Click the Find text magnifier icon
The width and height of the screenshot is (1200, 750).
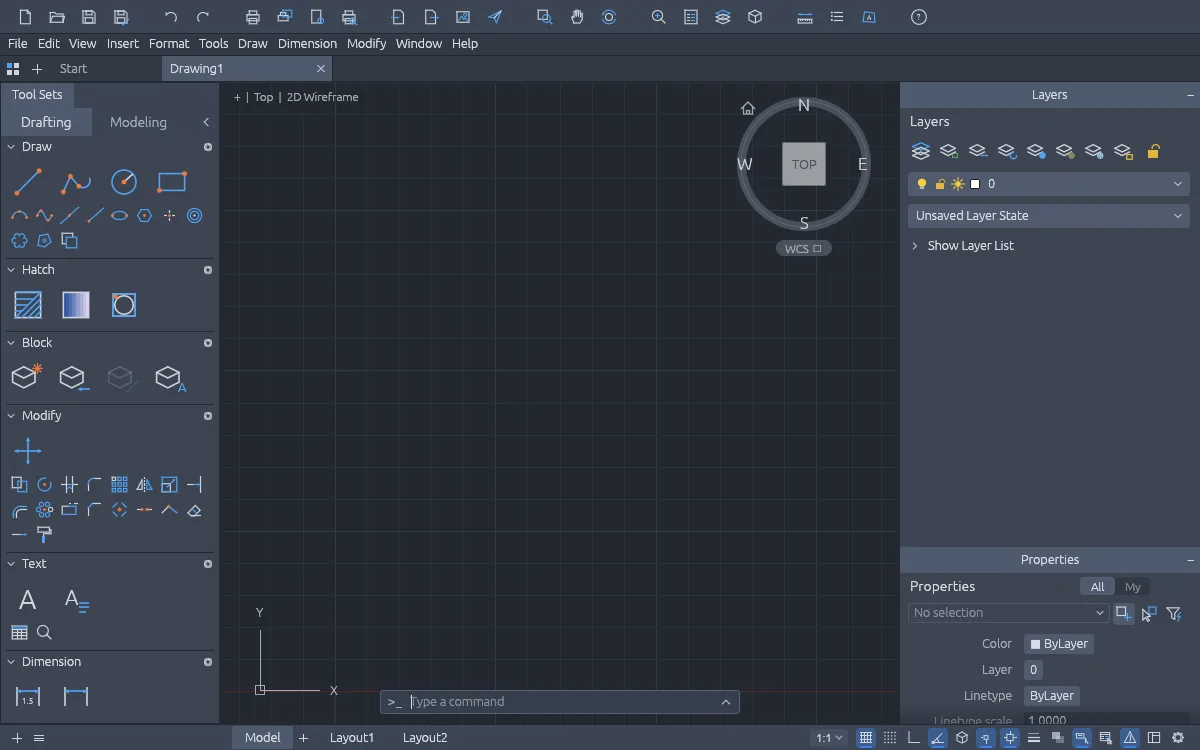44,632
